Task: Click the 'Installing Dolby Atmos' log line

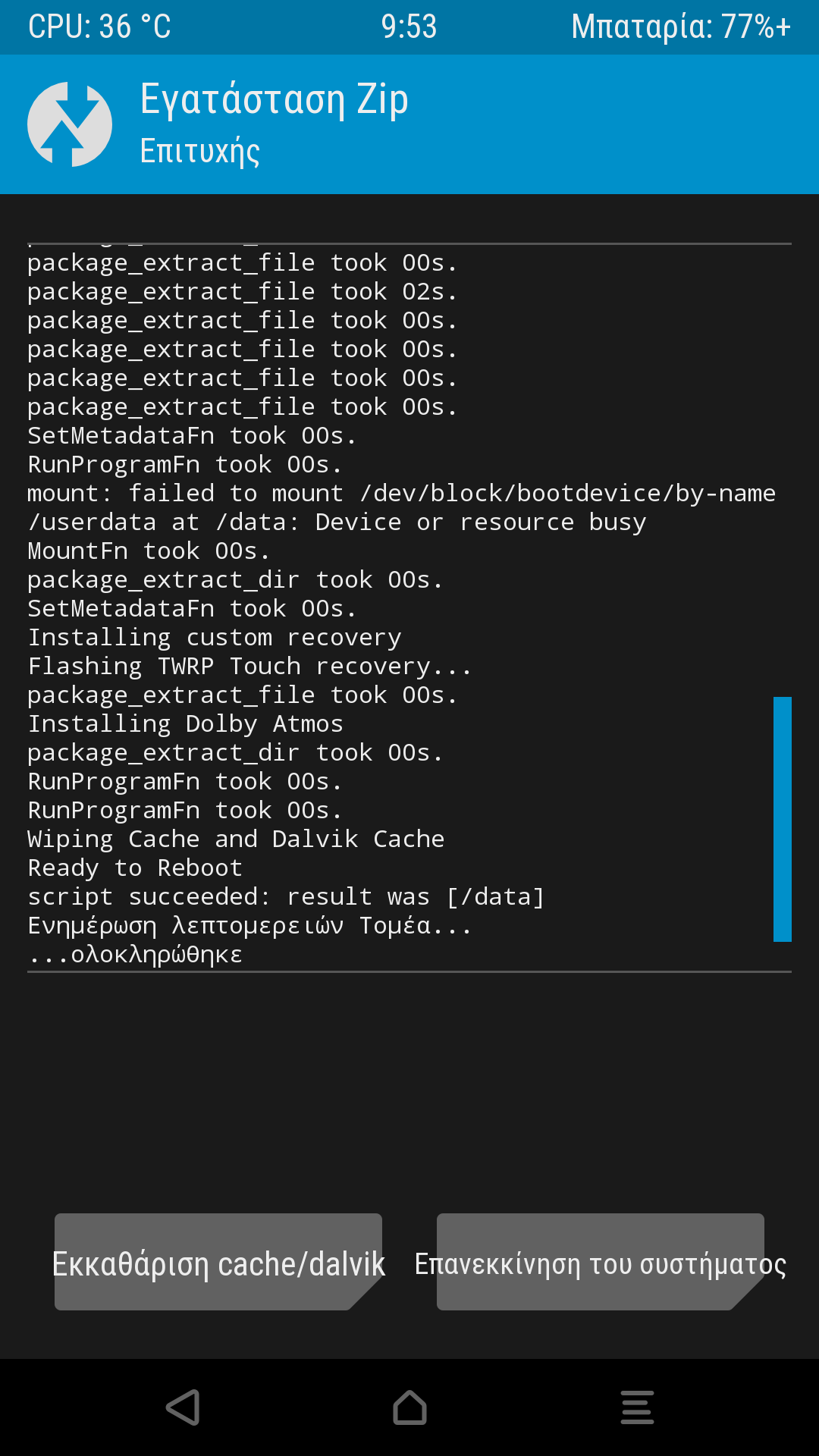Action: click(x=186, y=724)
